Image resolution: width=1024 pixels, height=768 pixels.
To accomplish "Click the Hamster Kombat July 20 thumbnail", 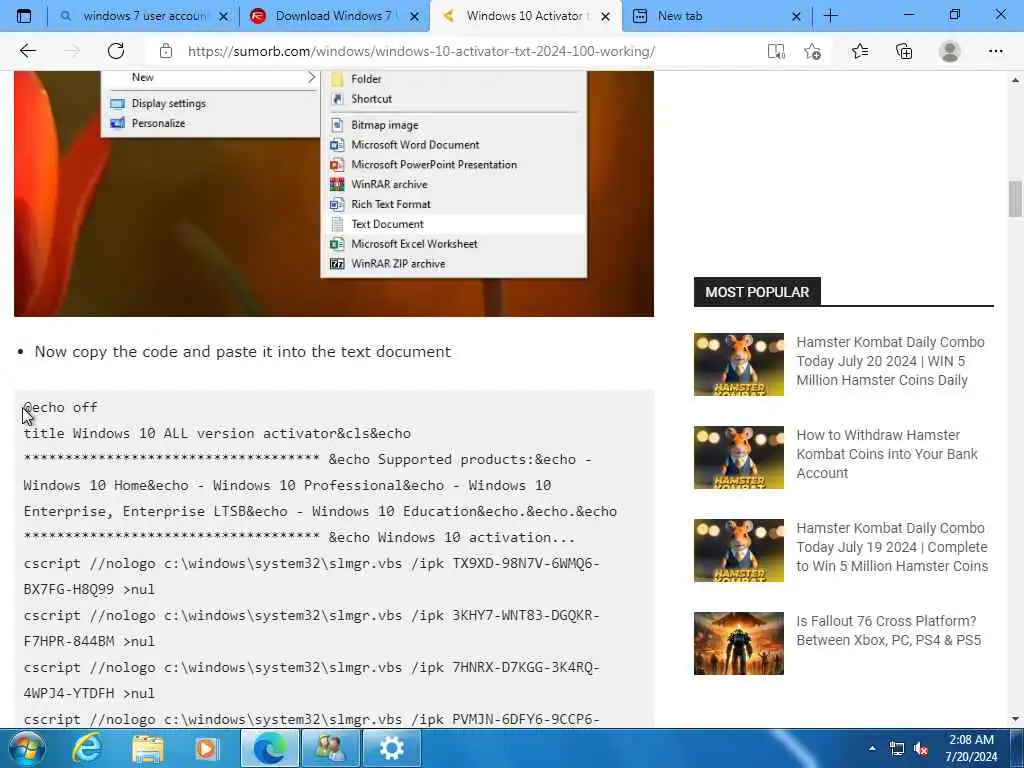I will point(739,364).
